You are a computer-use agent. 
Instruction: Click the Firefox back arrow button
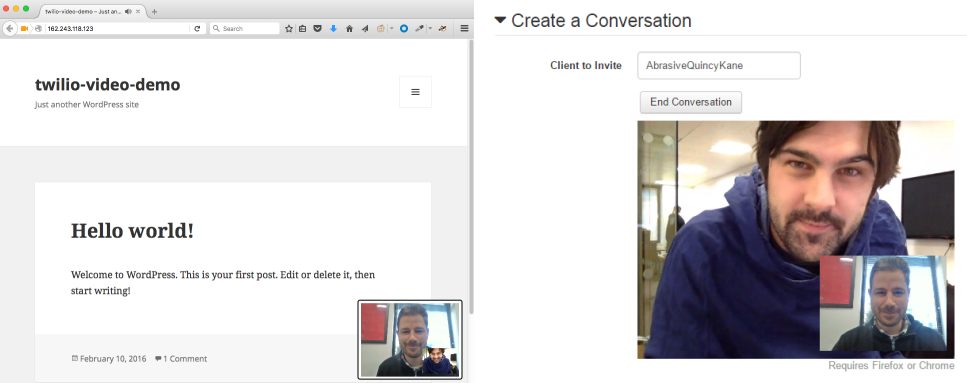tap(10, 28)
